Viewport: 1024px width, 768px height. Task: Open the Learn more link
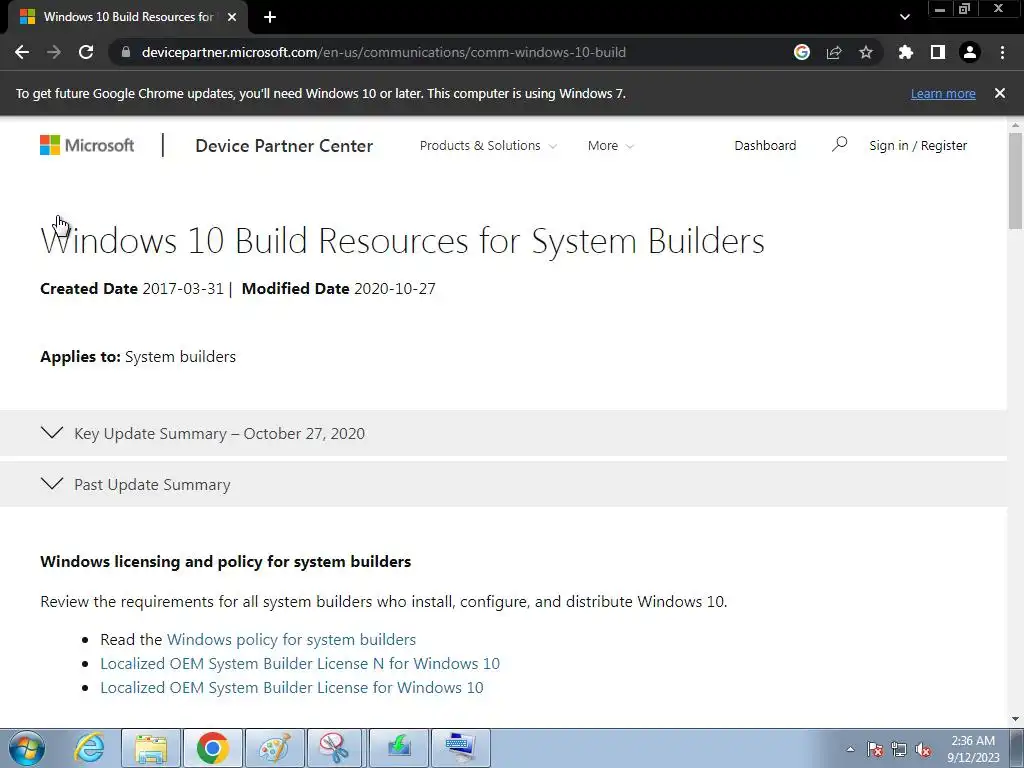[x=943, y=93]
